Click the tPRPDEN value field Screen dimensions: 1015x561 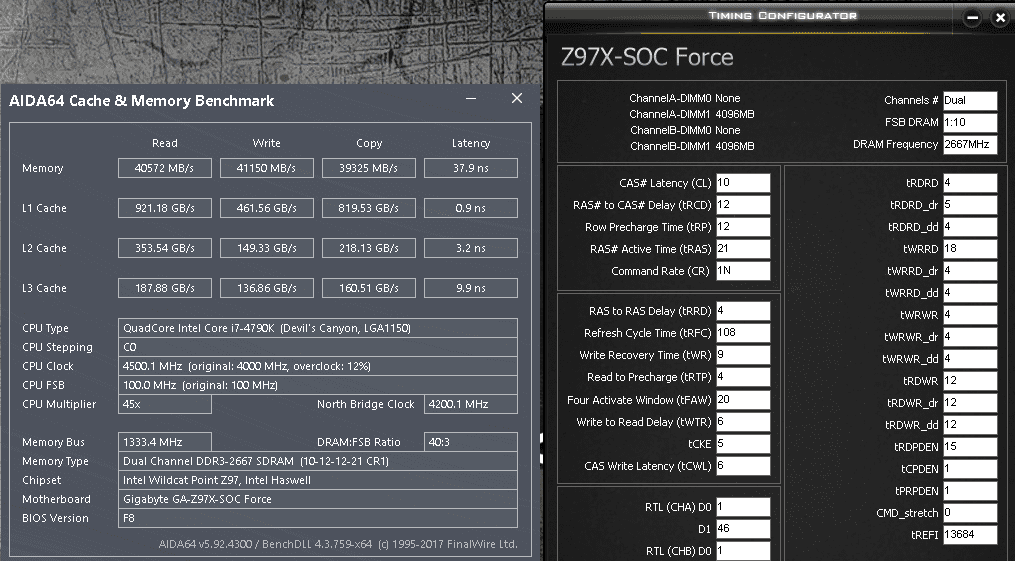970,490
